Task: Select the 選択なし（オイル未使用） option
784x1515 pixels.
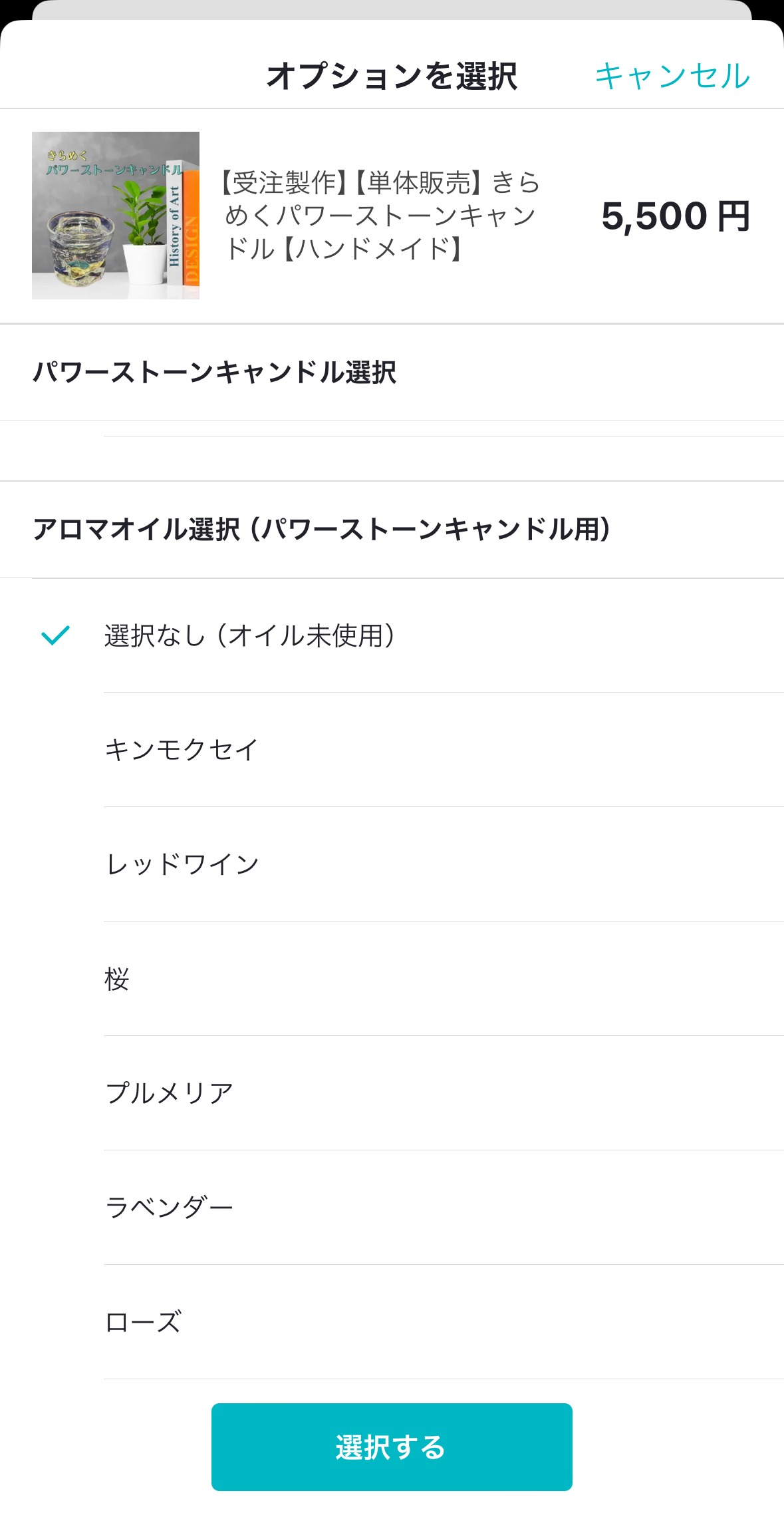Action: [x=392, y=635]
